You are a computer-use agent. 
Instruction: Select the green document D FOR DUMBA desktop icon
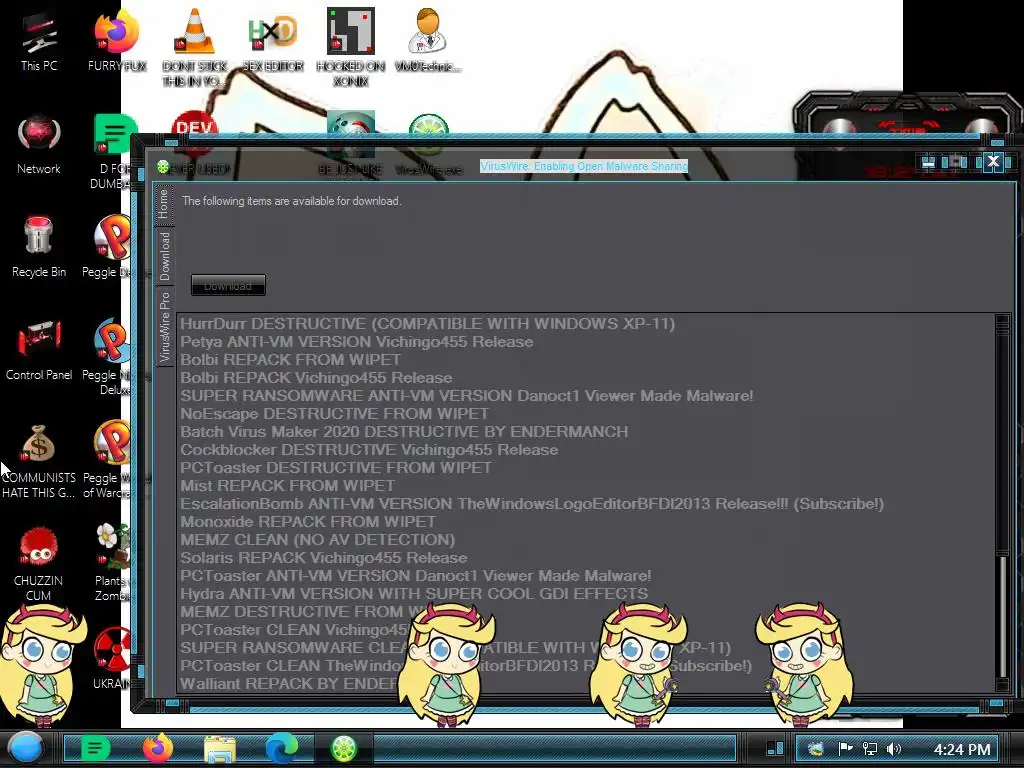112,152
